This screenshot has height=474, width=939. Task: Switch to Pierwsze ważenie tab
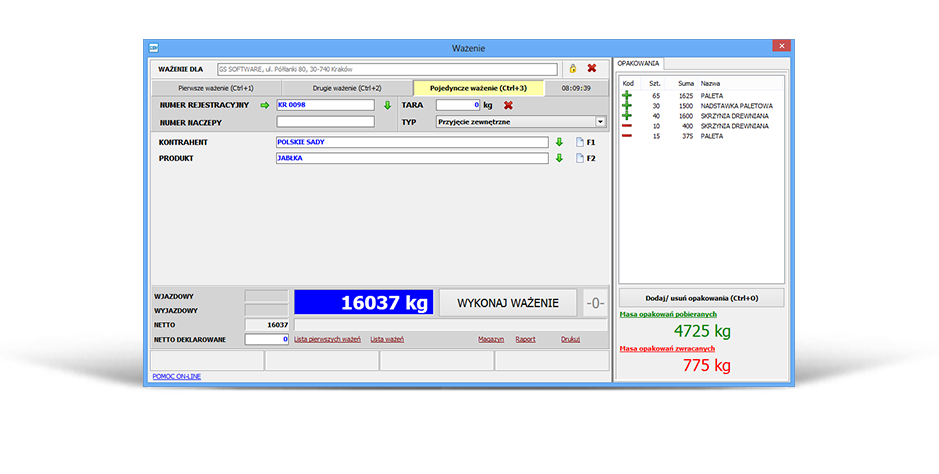(x=216, y=88)
